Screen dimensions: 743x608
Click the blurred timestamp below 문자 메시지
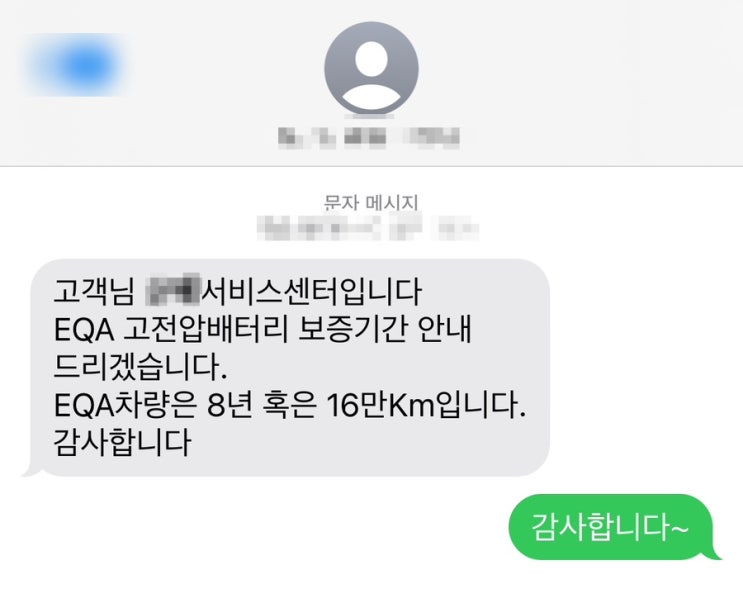coord(368,228)
